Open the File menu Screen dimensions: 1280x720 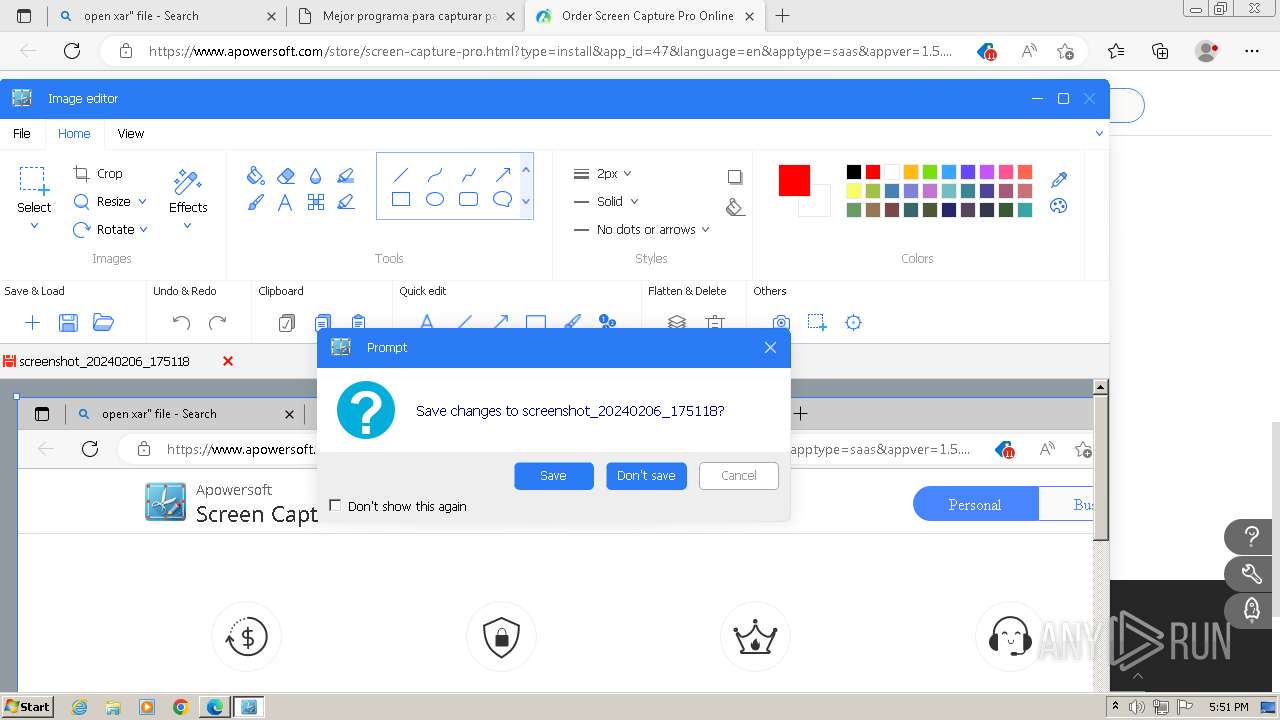[21, 133]
